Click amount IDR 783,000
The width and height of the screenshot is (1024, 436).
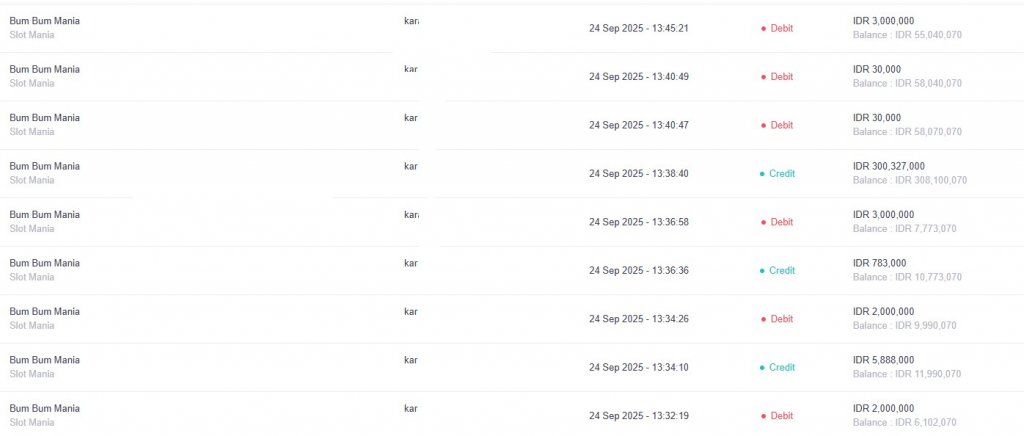(879, 263)
